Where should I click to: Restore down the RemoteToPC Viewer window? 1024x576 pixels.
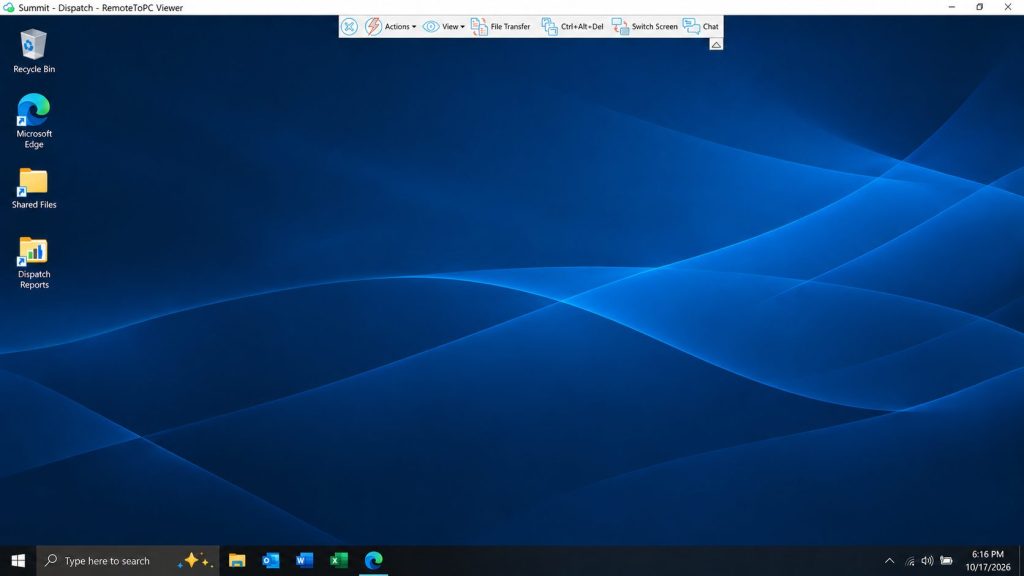click(980, 7)
